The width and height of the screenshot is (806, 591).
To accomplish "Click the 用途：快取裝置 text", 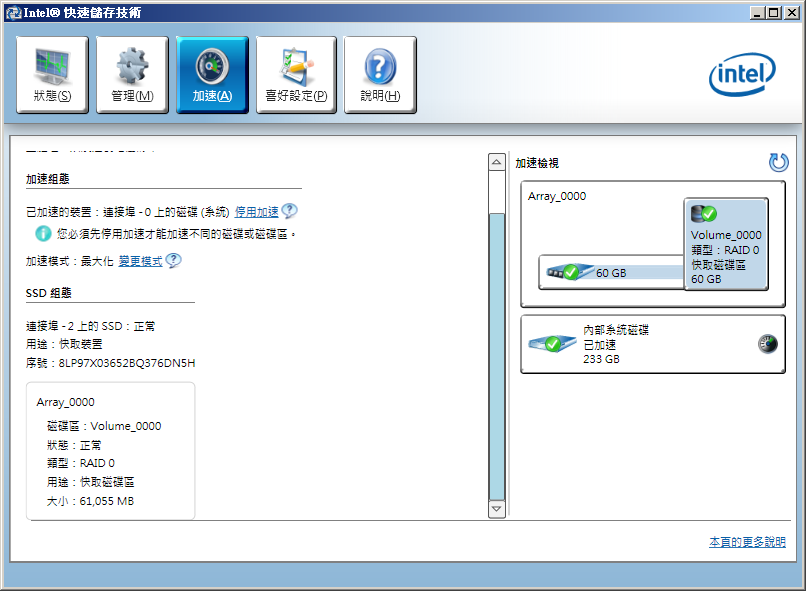I will pyautogui.click(x=64, y=344).
